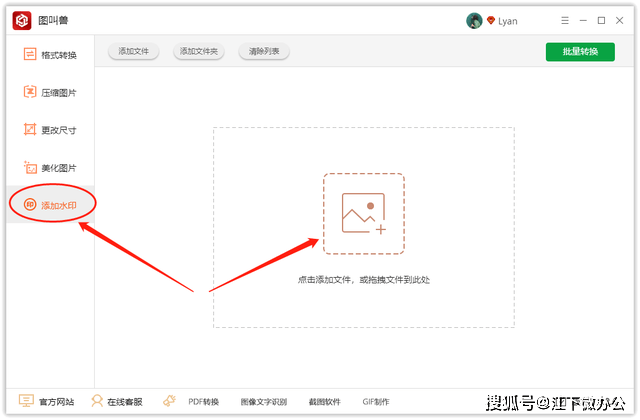Click the 截图软件 link
The height and width of the screenshot is (420, 640).
point(324,402)
